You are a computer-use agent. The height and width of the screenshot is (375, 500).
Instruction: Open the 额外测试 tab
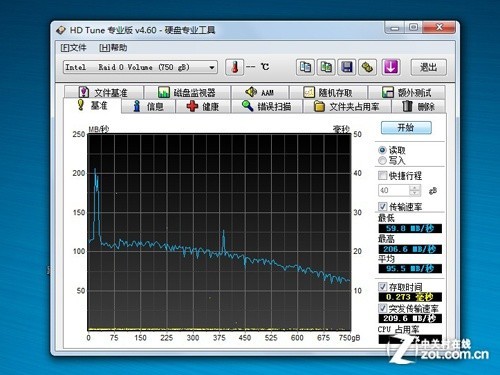(x=407, y=92)
